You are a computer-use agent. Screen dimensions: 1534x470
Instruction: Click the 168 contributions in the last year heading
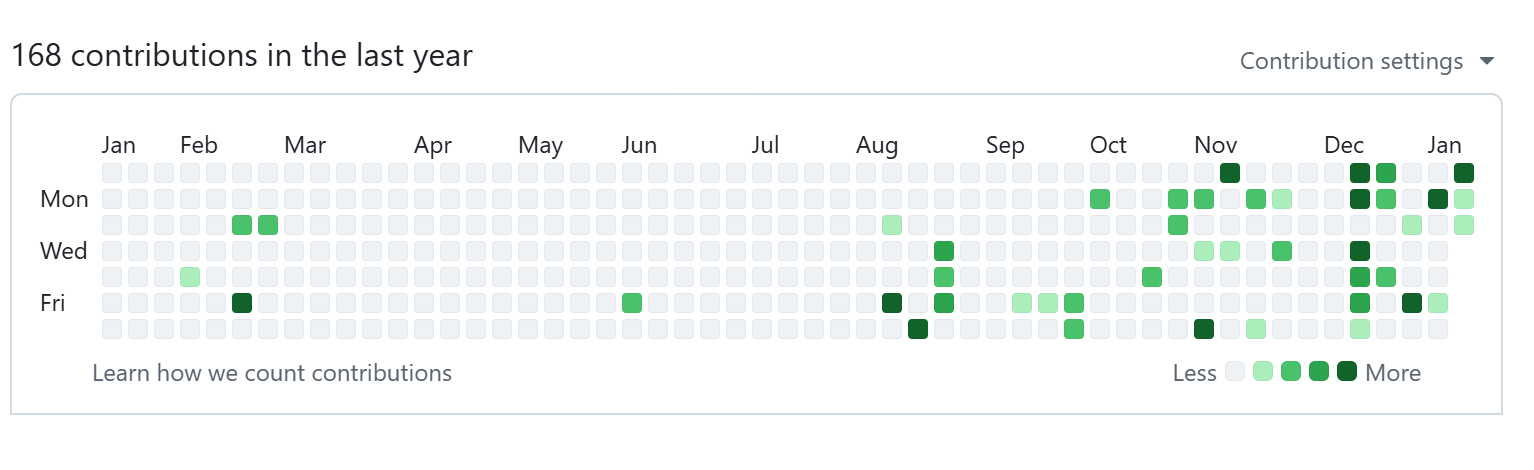241,56
